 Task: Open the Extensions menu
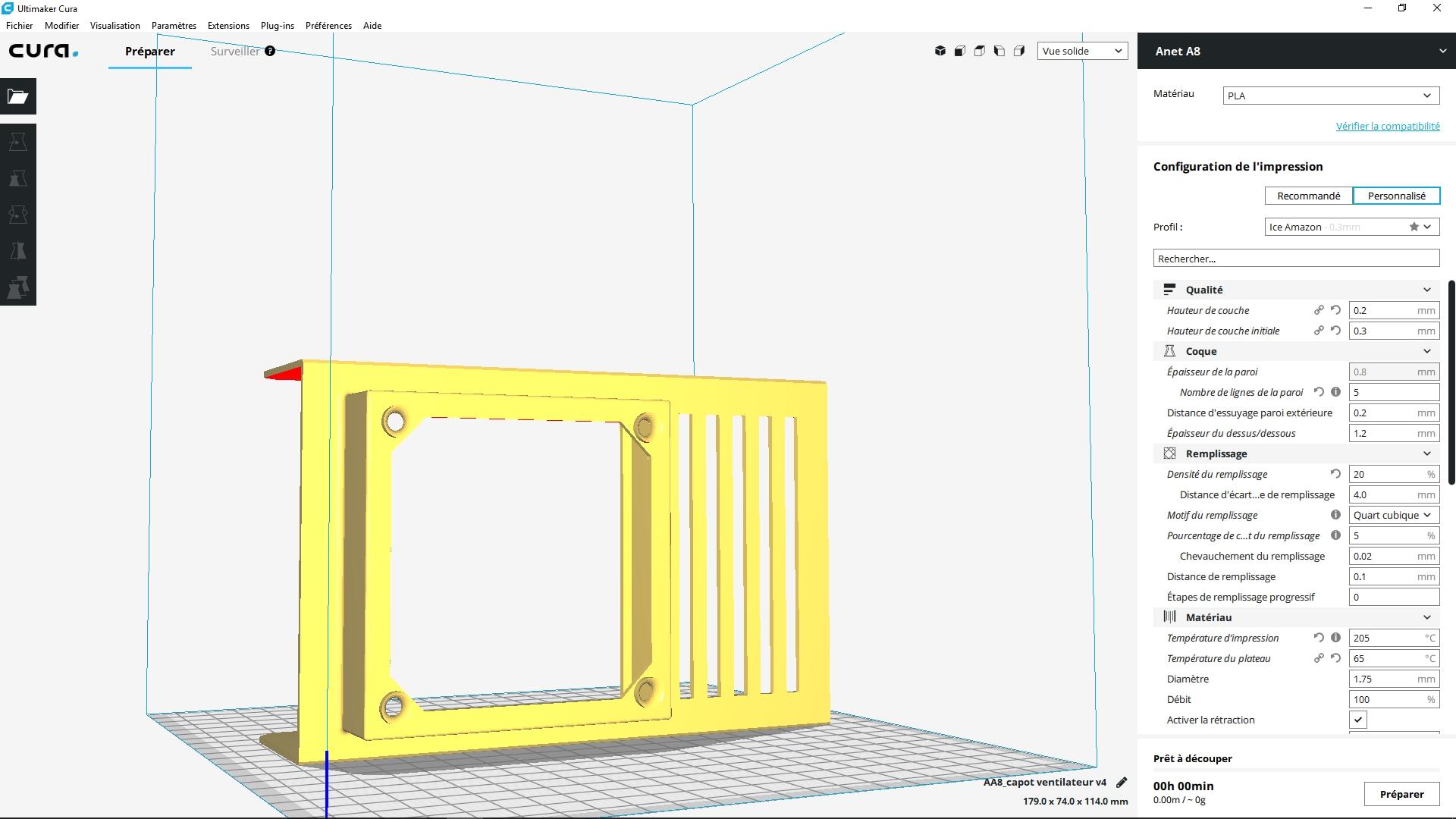(228, 25)
